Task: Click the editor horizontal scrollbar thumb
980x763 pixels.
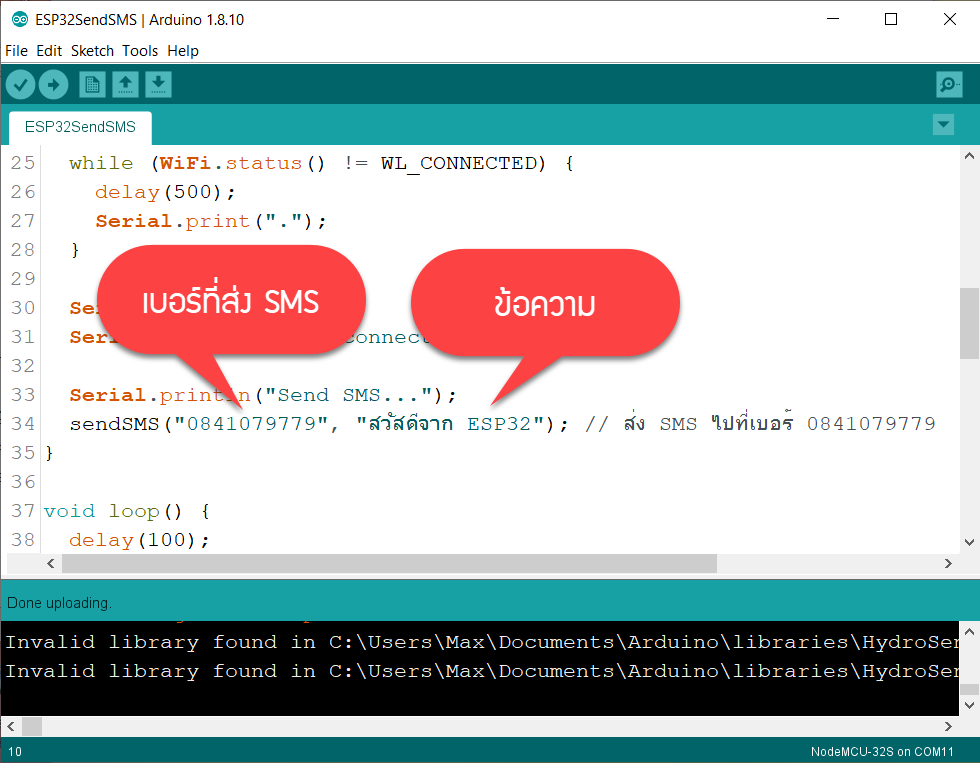Action: pos(389,564)
